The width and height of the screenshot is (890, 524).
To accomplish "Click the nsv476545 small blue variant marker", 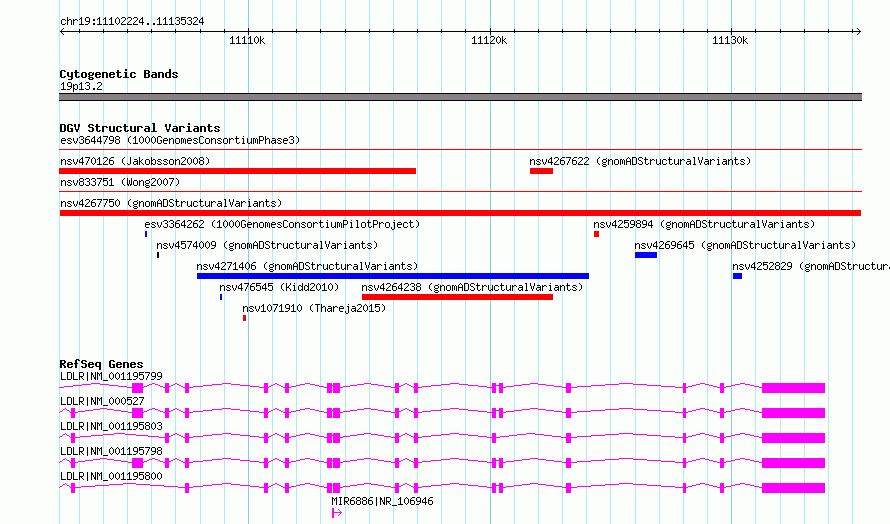I will click(221, 297).
